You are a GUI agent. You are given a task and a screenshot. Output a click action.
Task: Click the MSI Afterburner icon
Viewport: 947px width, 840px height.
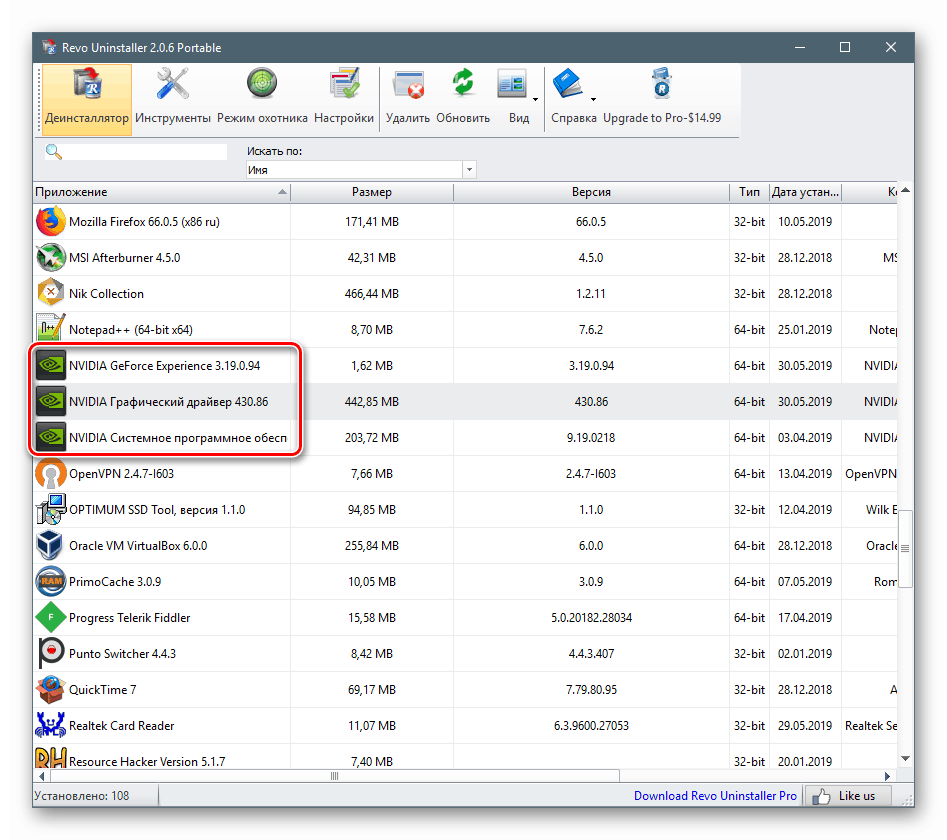51,258
